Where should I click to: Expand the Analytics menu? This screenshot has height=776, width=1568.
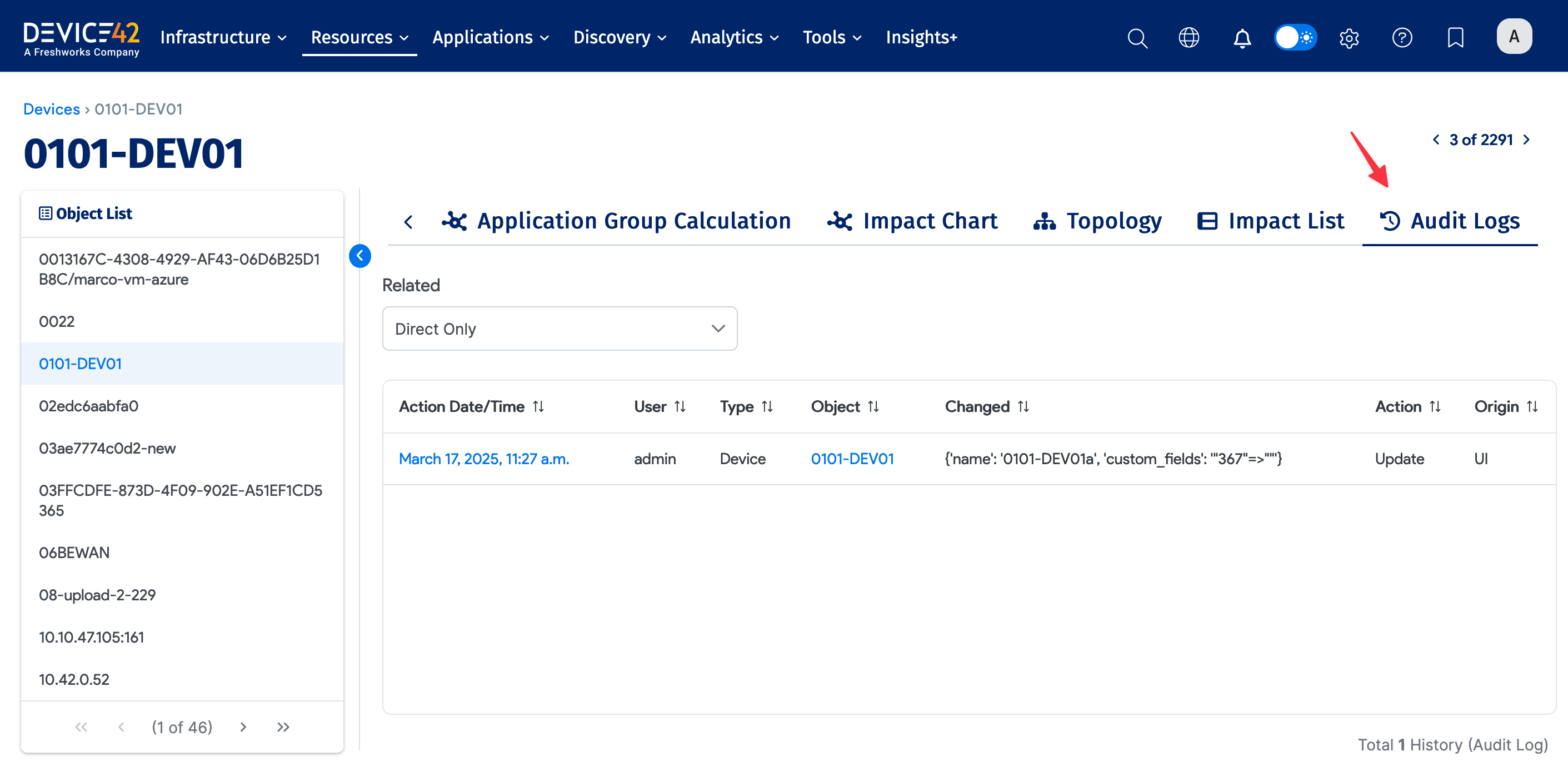[734, 38]
